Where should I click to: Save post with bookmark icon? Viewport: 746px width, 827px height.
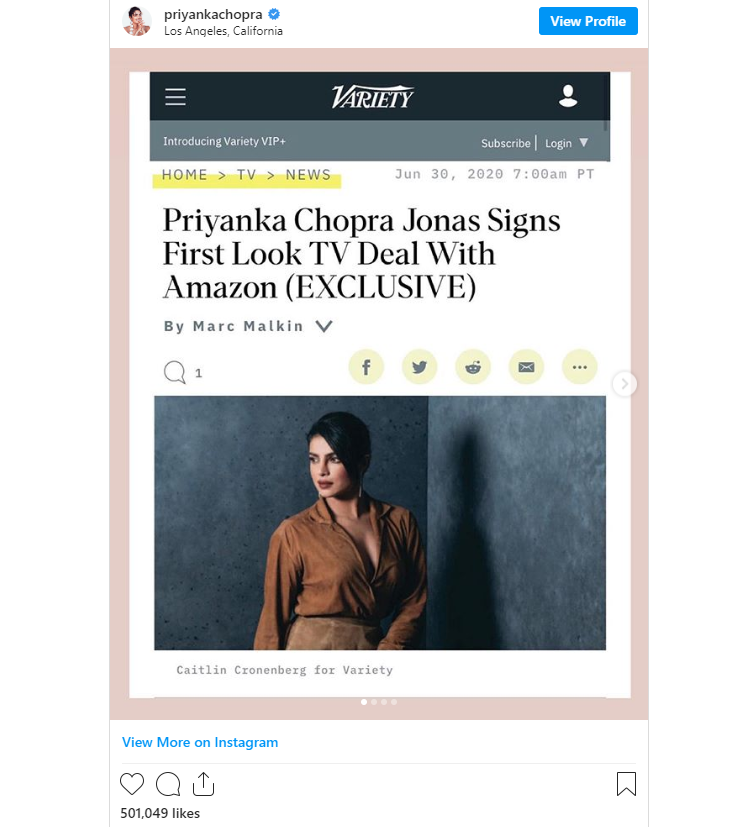[x=626, y=784]
